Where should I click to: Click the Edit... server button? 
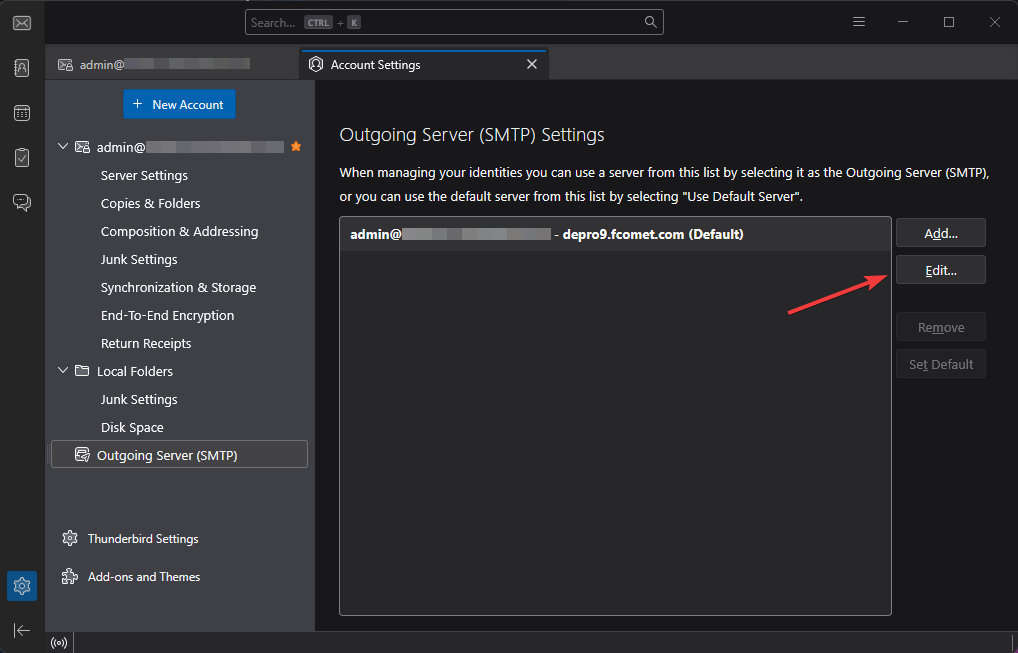[941, 270]
